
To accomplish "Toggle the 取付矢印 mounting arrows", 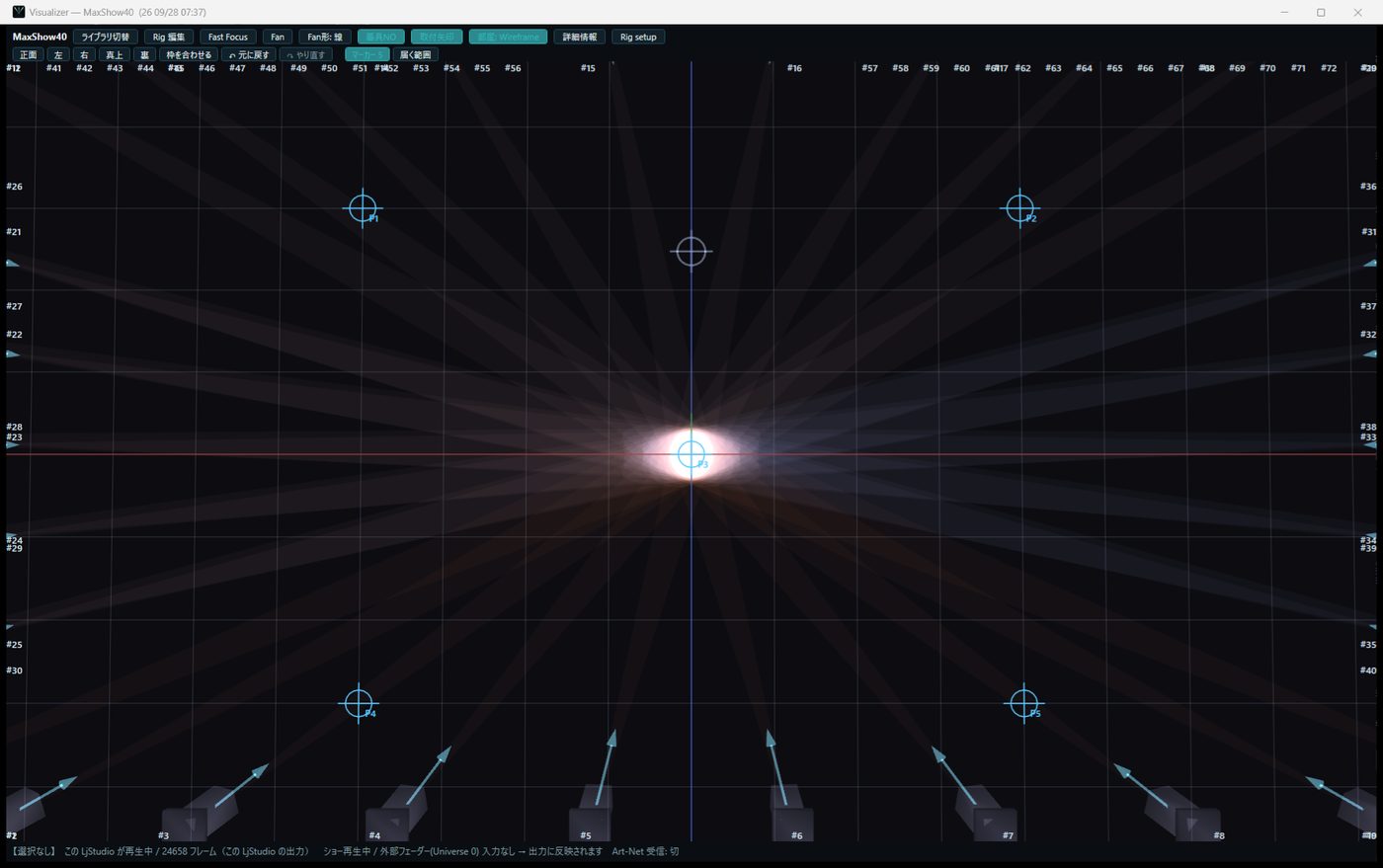I will [x=437, y=37].
